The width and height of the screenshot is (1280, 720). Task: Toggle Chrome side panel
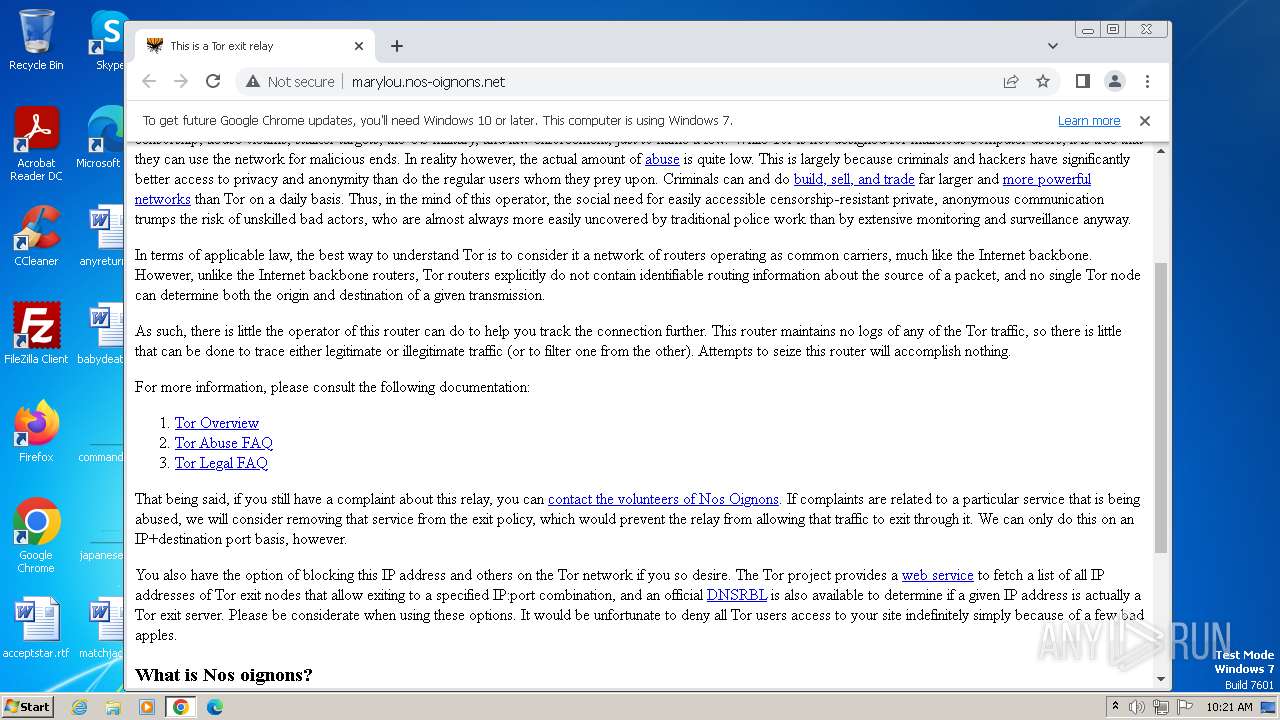click(1083, 82)
